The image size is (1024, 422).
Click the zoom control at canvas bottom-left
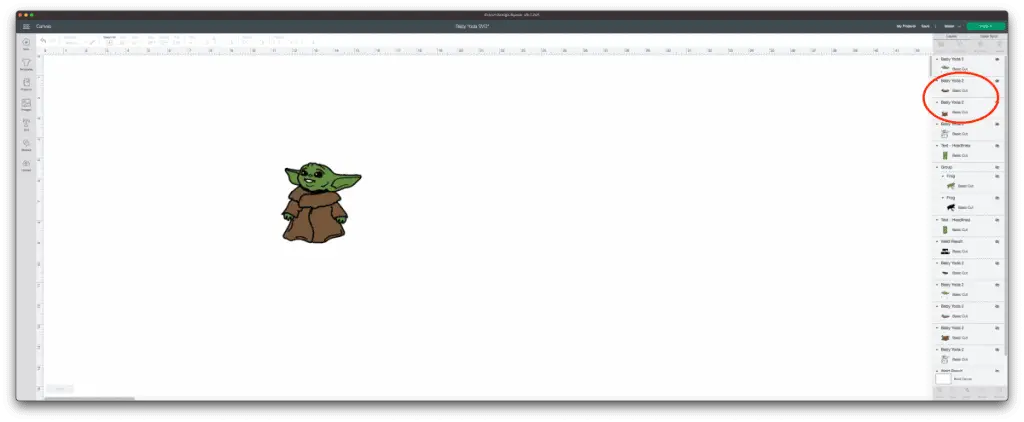(59, 389)
